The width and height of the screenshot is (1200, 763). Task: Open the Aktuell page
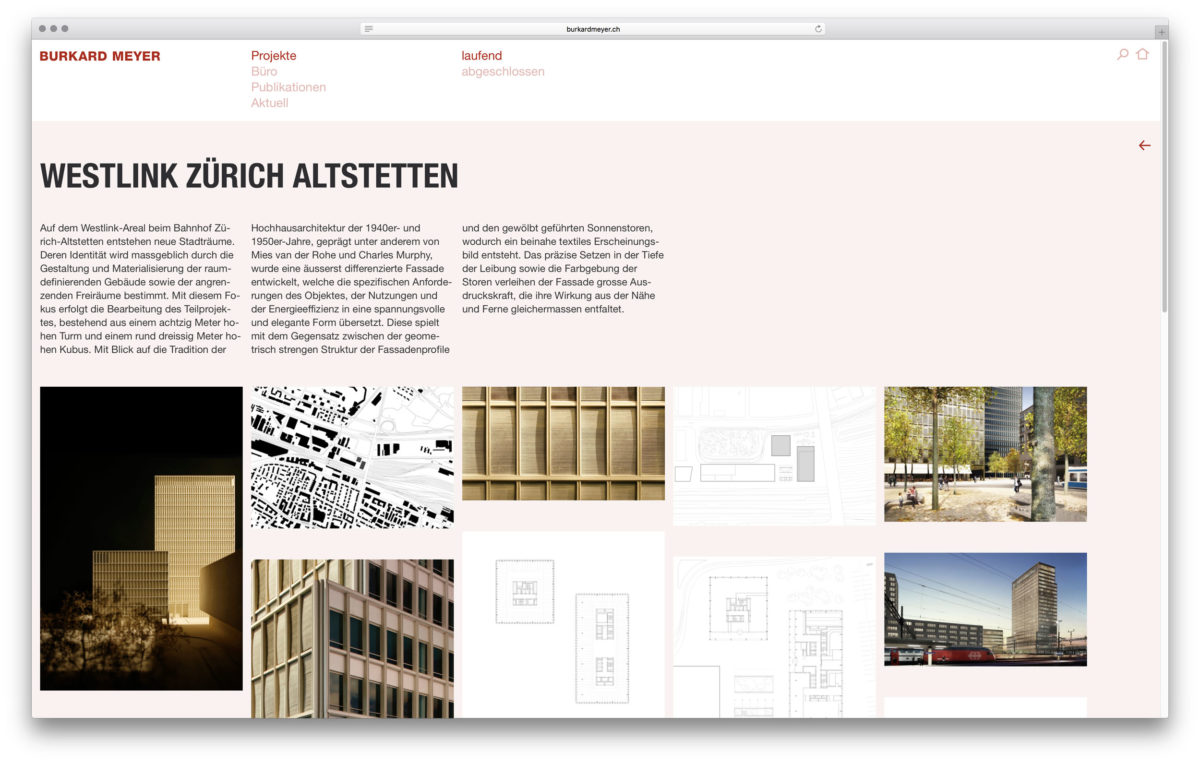pos(269,103)
